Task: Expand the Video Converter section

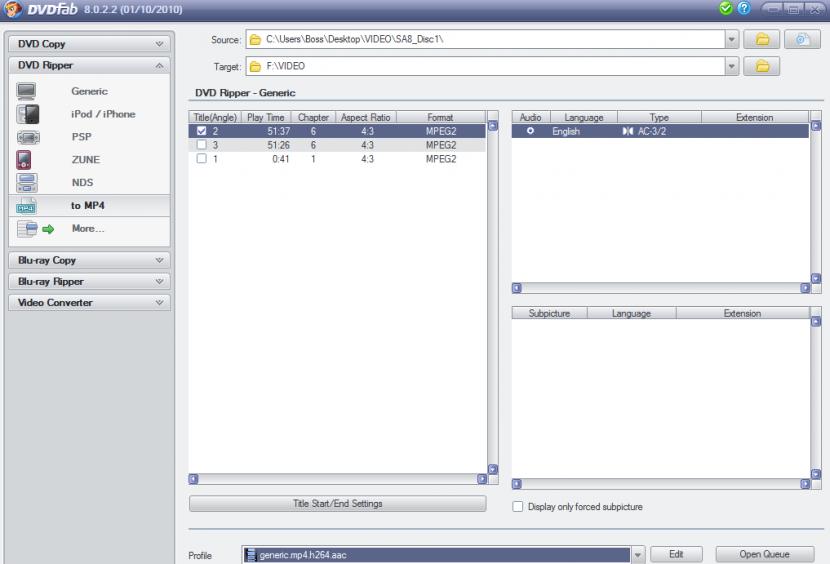Action: [89, 302]
